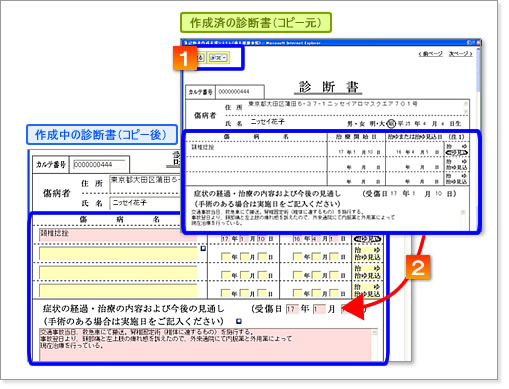The height and width of the screenshot is (389, 509).
Task: Focus the 氏名 name input in destination form
Action: 145,203
